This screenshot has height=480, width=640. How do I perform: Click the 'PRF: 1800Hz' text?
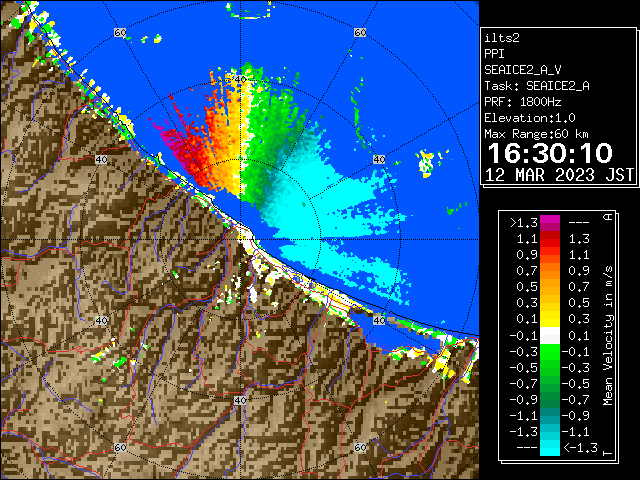pos(522,102)
